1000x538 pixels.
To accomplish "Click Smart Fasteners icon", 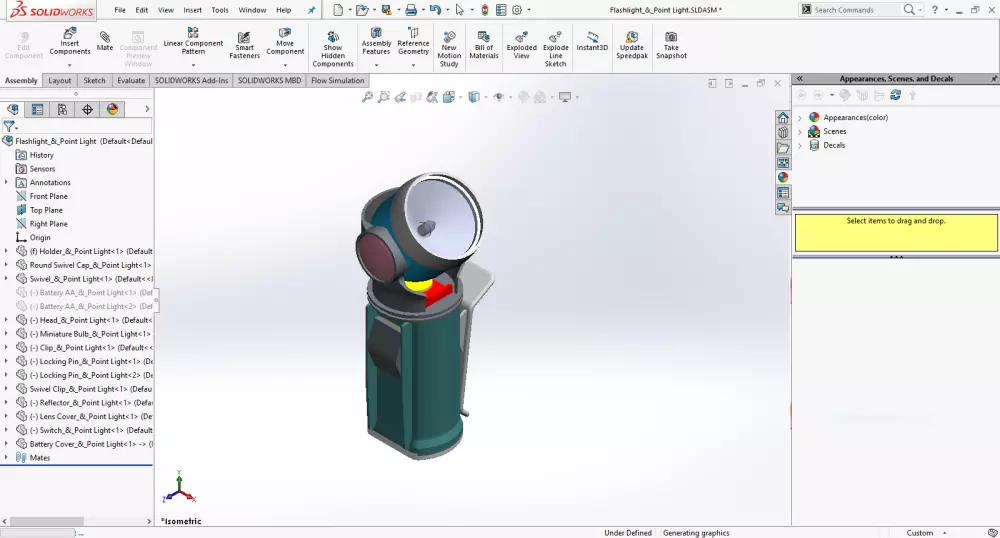I will click(x=244, y=45).
